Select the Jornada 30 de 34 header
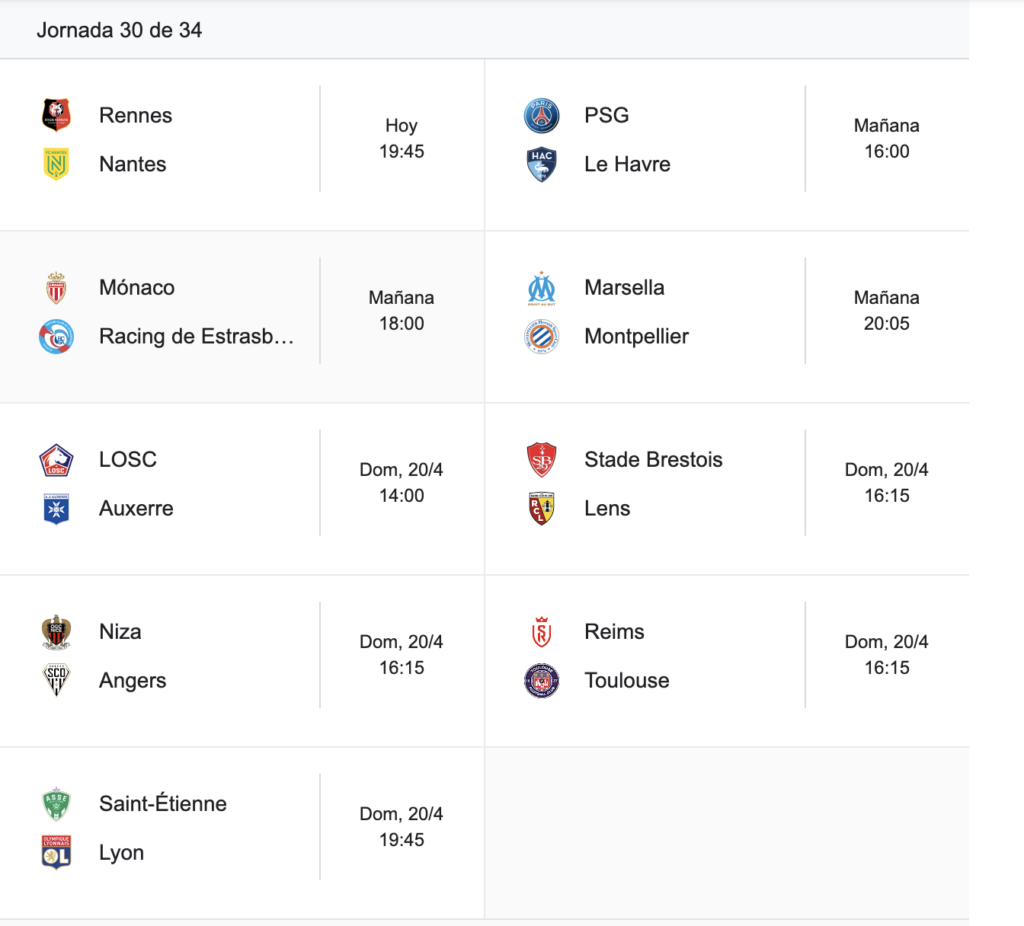This screenshot has width=1024, height=926. [x=119, y=30]
